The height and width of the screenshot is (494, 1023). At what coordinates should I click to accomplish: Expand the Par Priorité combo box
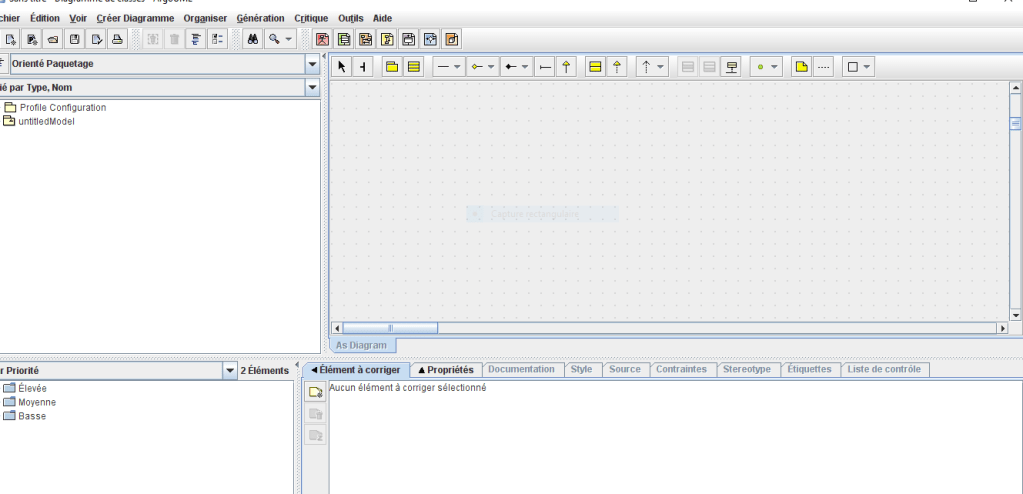(230, 370)
